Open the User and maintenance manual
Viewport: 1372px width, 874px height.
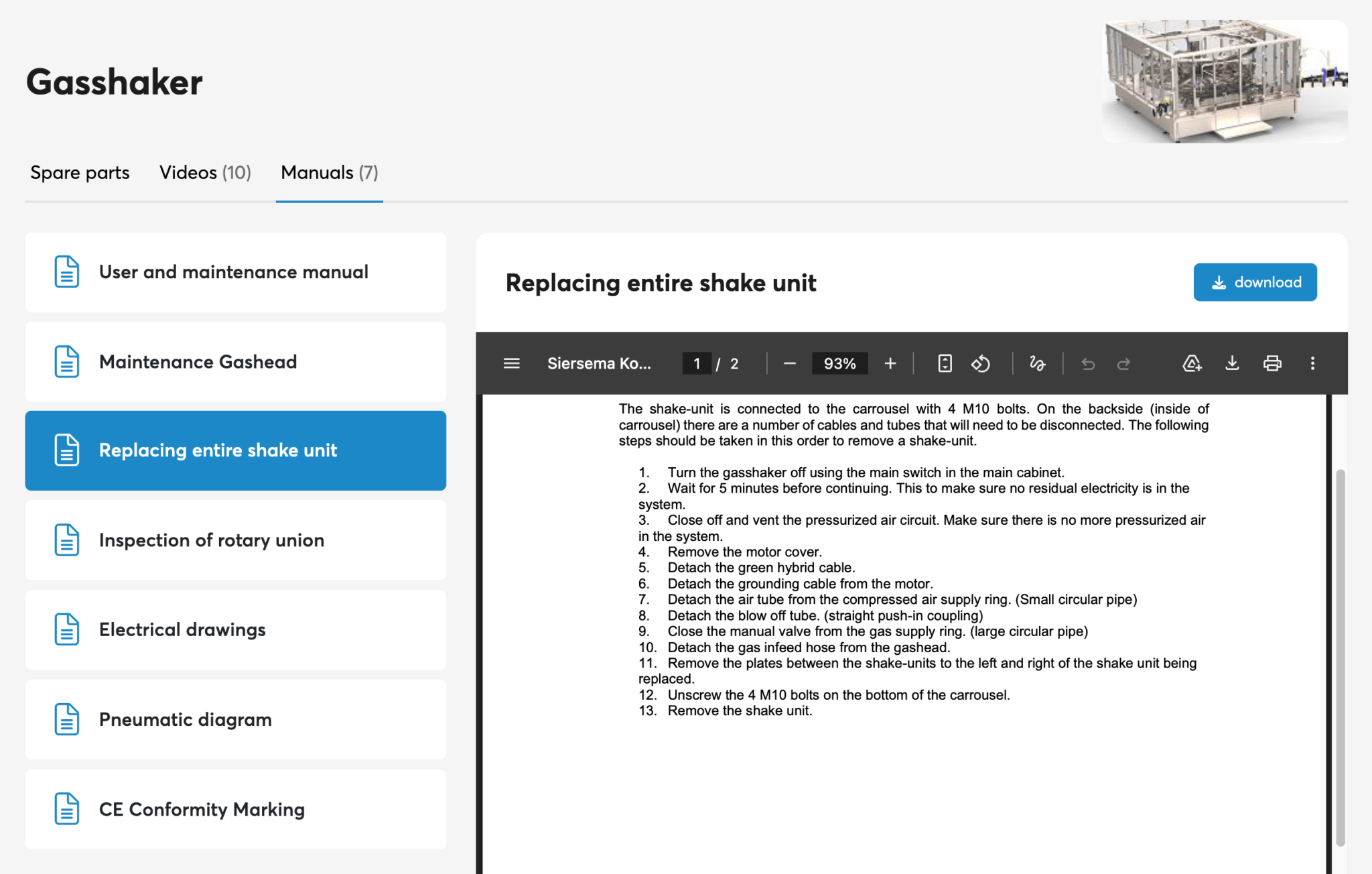236,272
